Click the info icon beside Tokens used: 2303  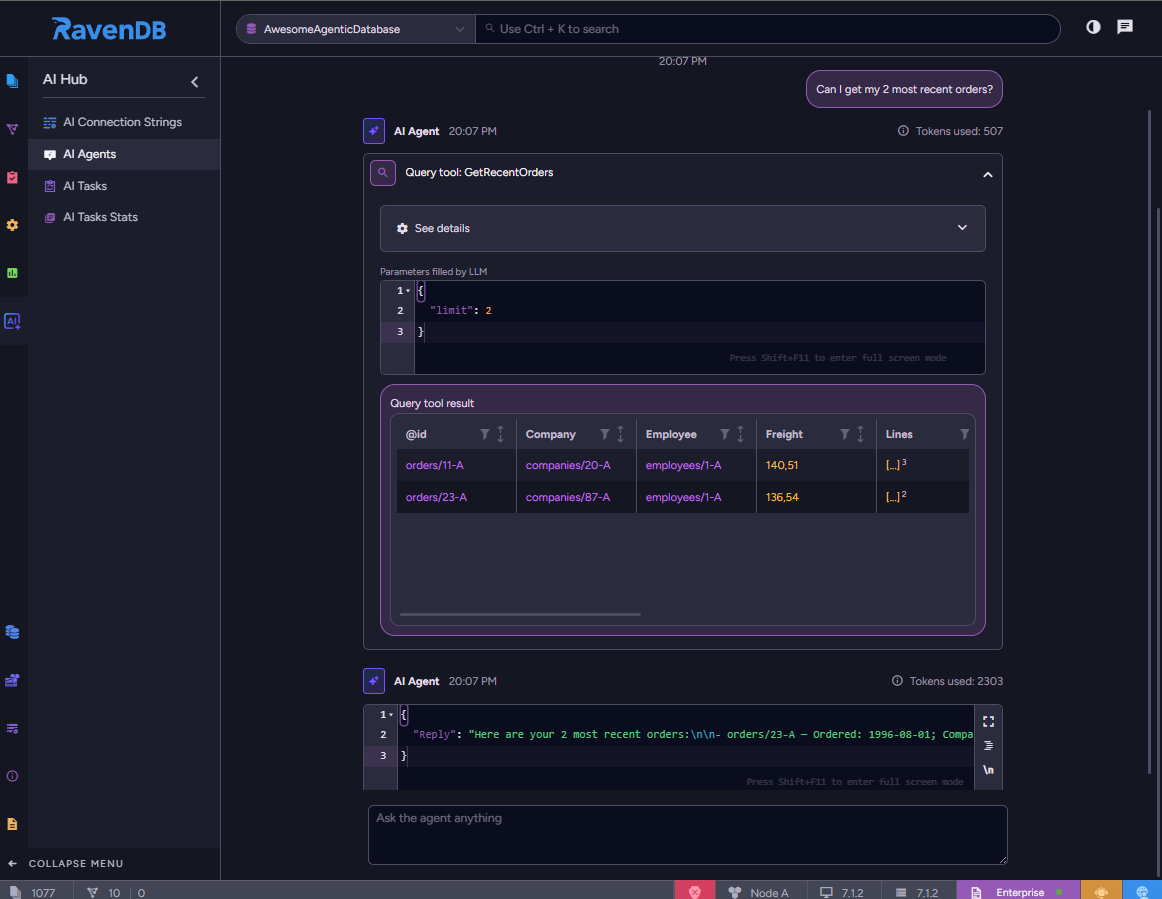pyautogui.click(x=897, y=681)
